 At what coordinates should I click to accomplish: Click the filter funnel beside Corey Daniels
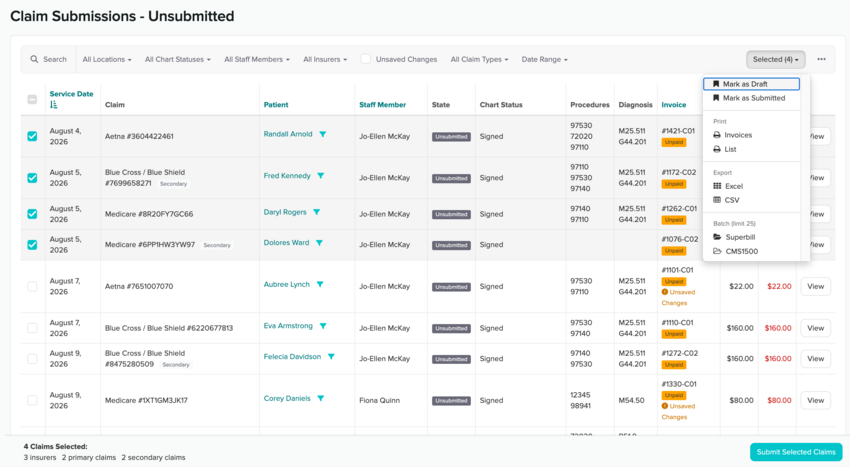pyautogui.click(x=320, y=399)
